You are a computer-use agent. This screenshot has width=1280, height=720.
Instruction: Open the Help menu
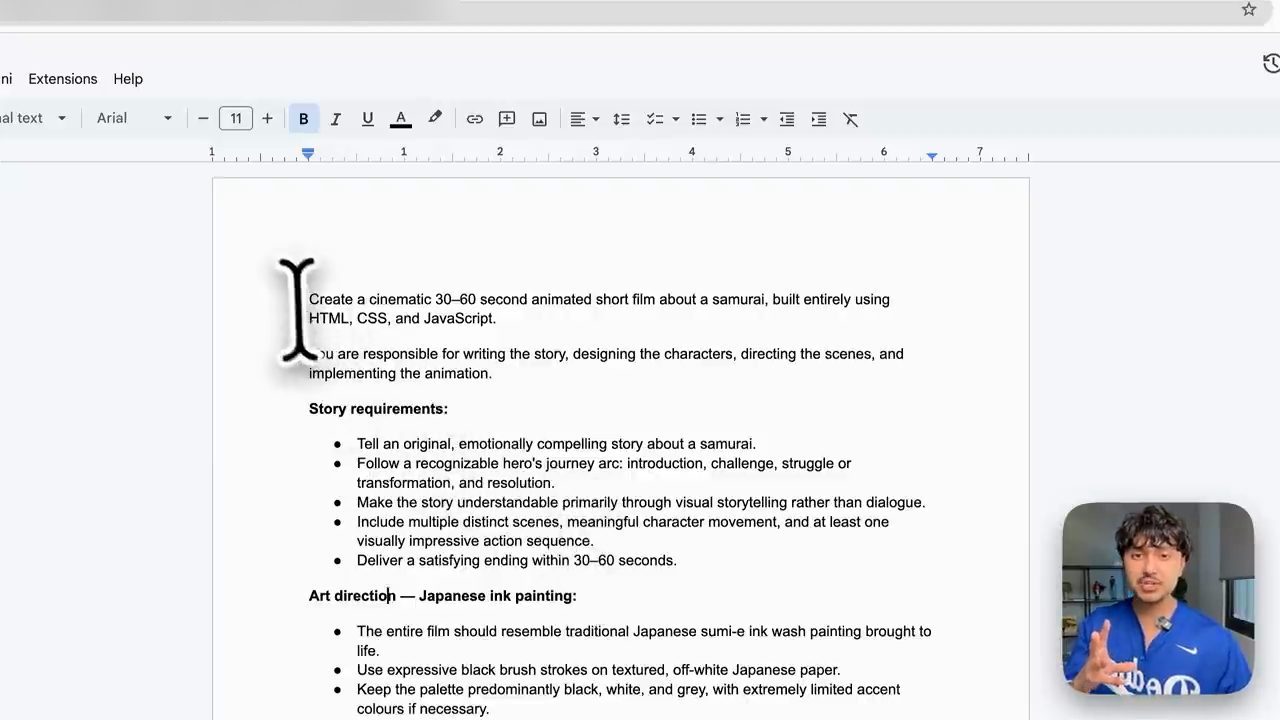click(x=128, y=79)
